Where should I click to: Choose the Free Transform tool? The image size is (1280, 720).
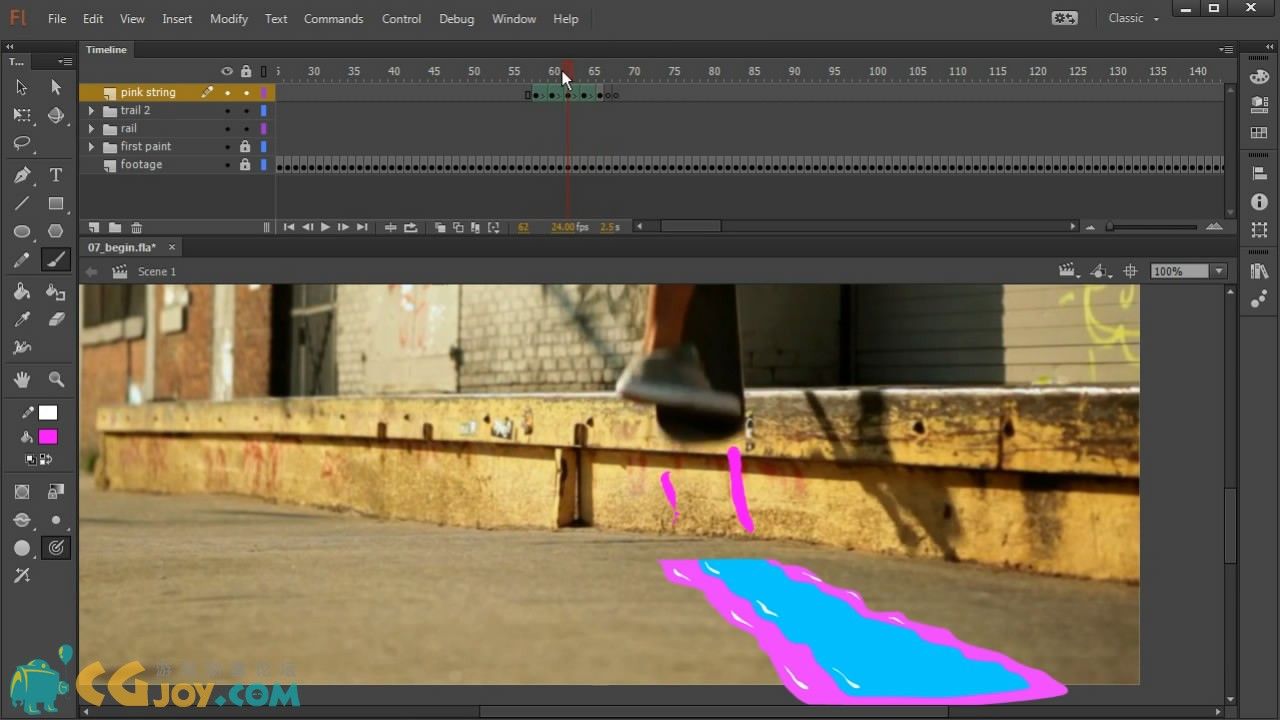[21, 115]
